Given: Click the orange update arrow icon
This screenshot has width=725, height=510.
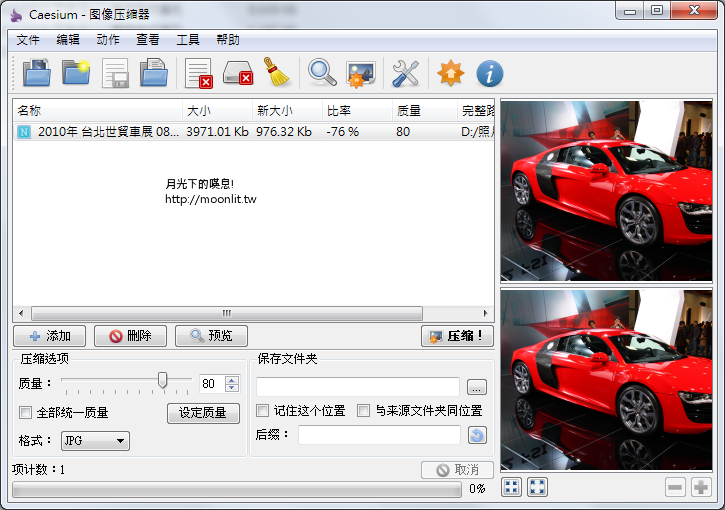Looking at the screenshot, I should tap(451, 73).
